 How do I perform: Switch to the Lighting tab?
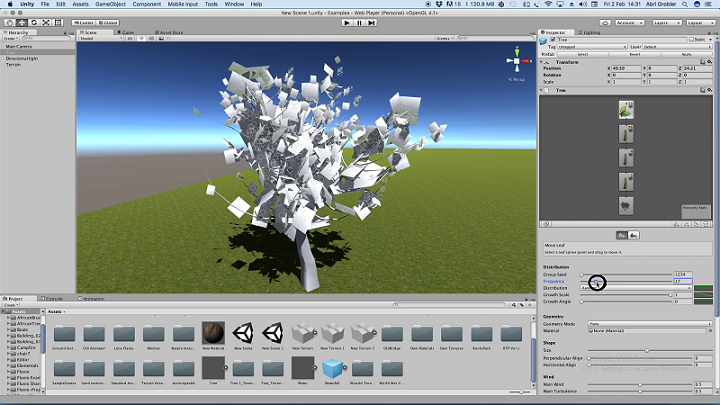(589, 33)
